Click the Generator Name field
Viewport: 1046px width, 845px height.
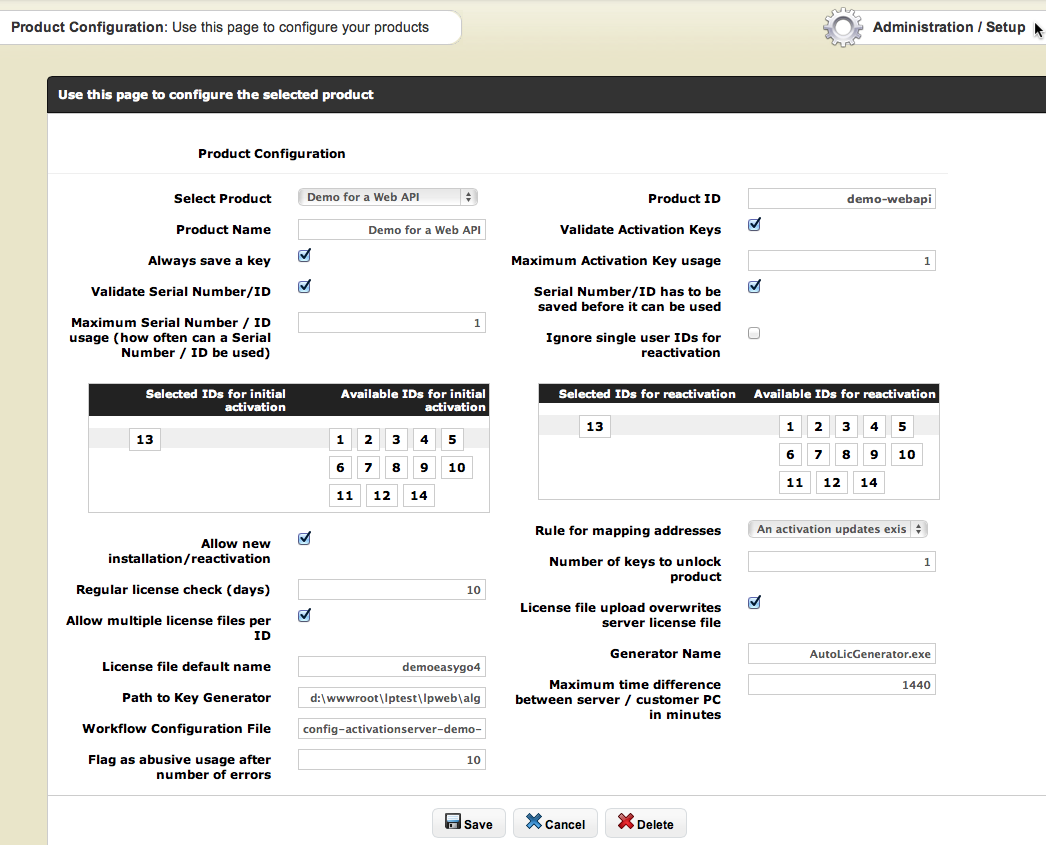pyautogui.click(x=842, y=654)
